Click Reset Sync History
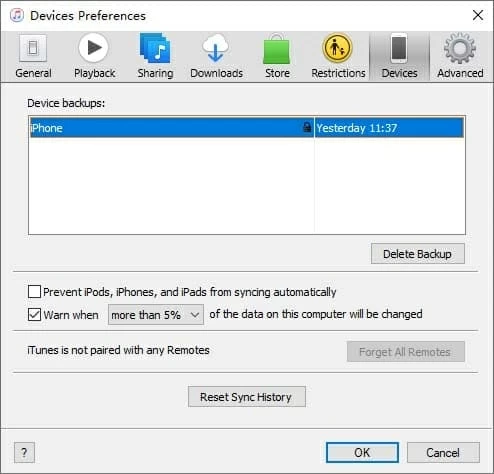This screenshot has width=494, height=474. click(247, 397)
